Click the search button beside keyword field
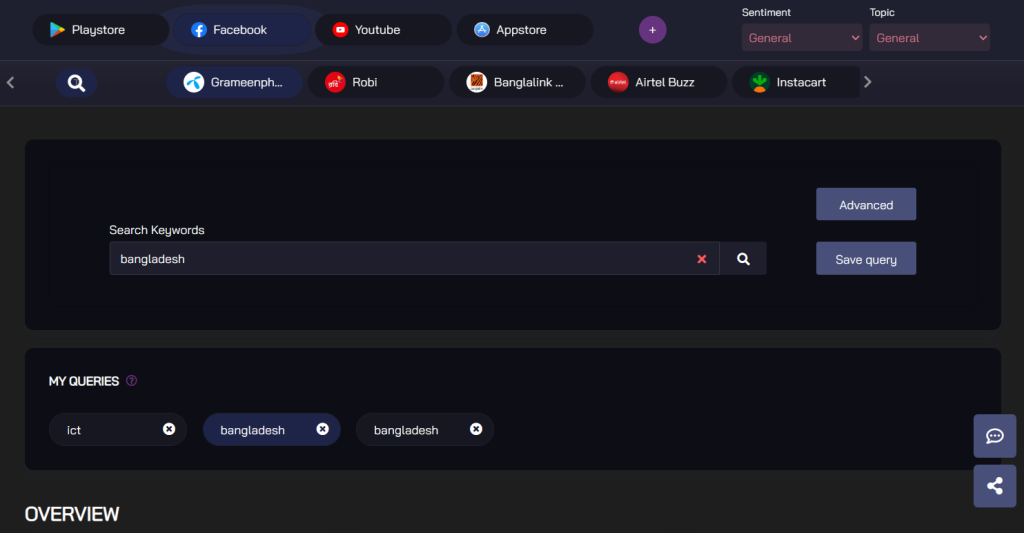The width and height of the screenshot is (1024, 533). point(743,259)
